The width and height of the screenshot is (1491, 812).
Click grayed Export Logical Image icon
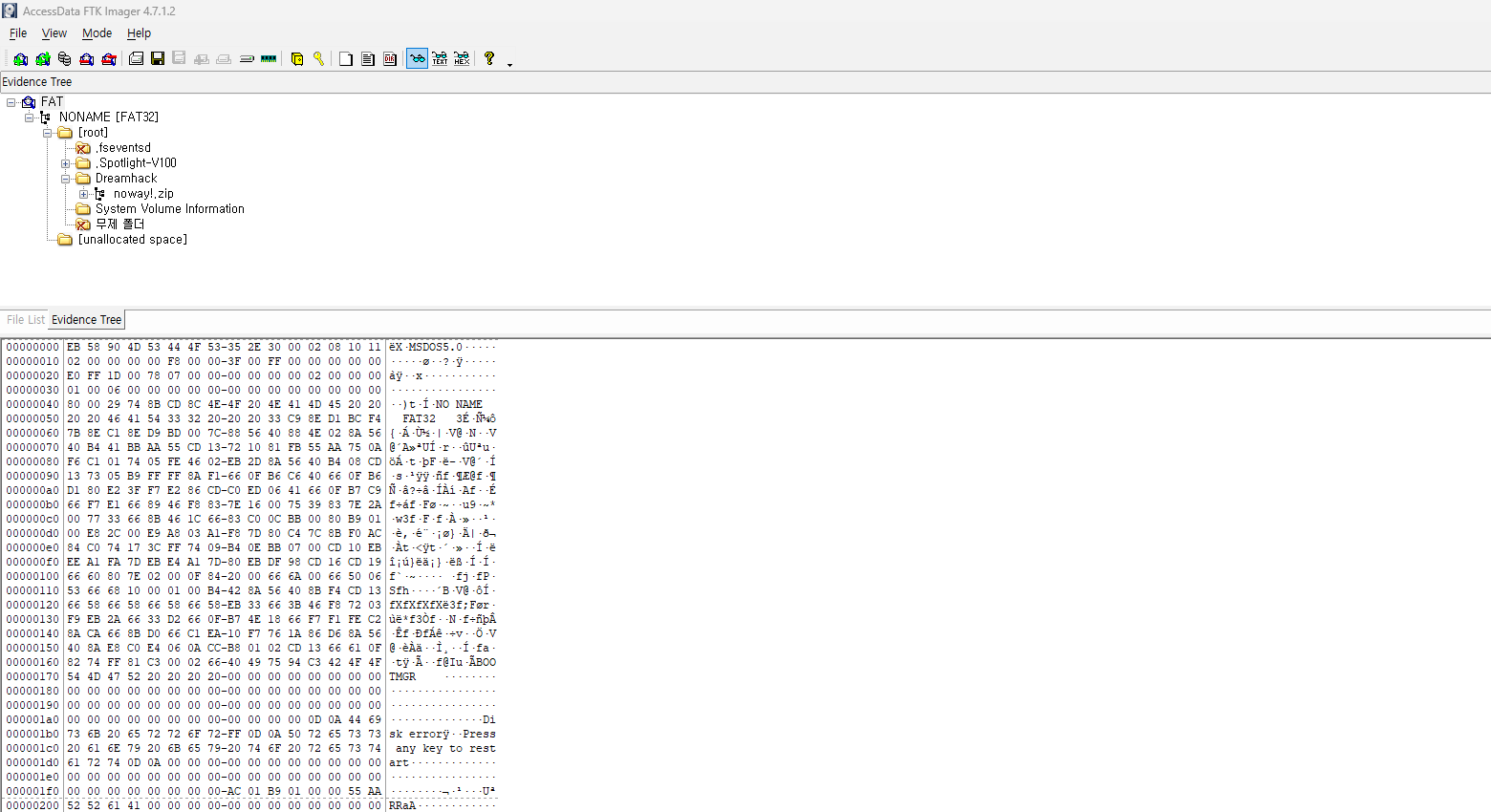tap(179, 59)
